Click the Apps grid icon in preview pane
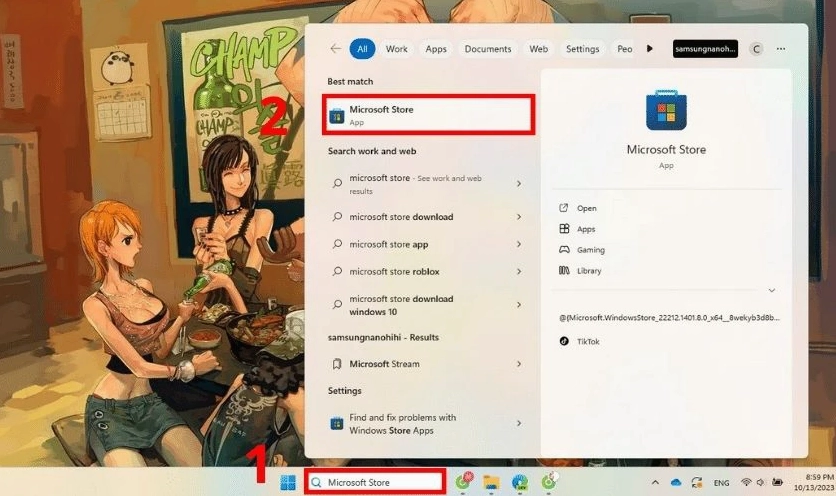 (564, 229)
